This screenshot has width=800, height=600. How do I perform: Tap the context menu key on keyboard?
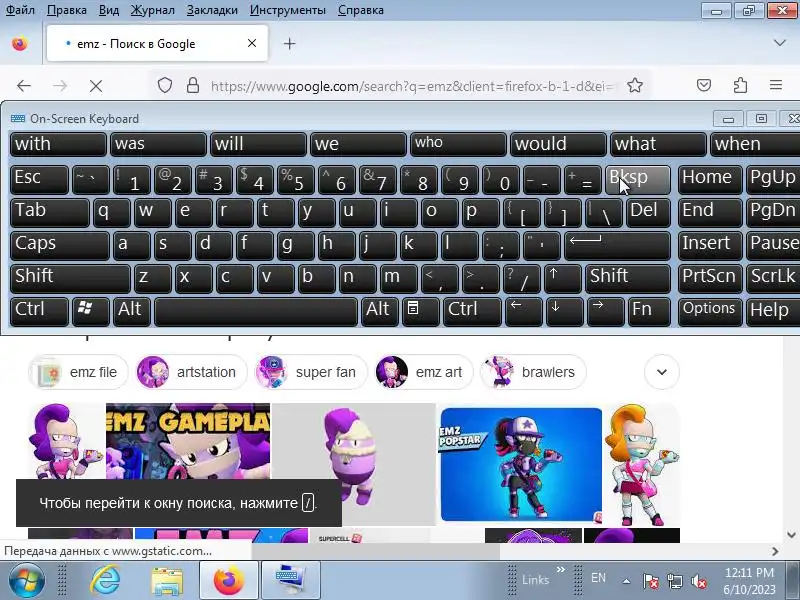[x=420, y=312]
